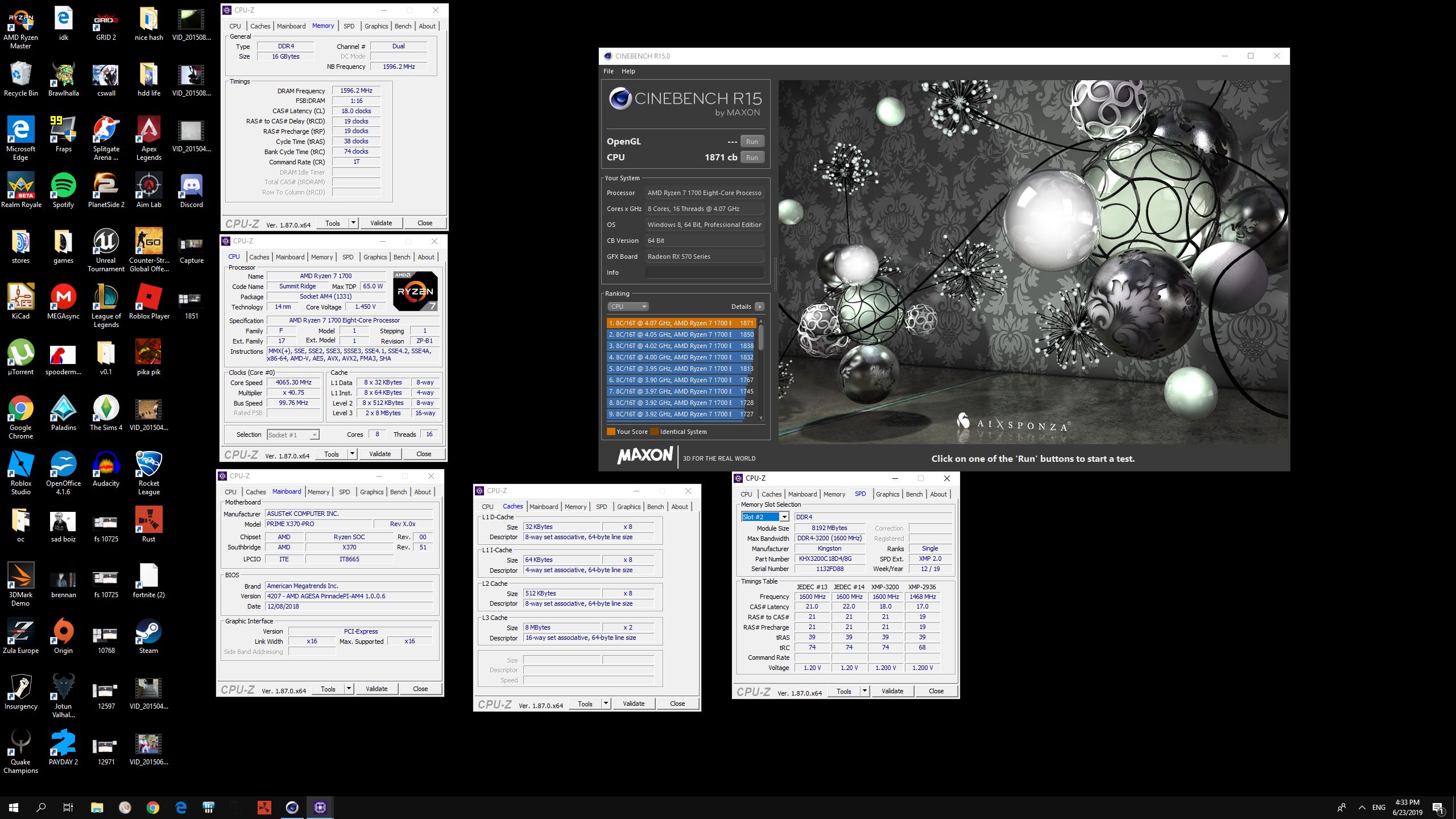Open the Cinebench Help menu
This screenshot has width=1456, height=819.
coord(628,71)
